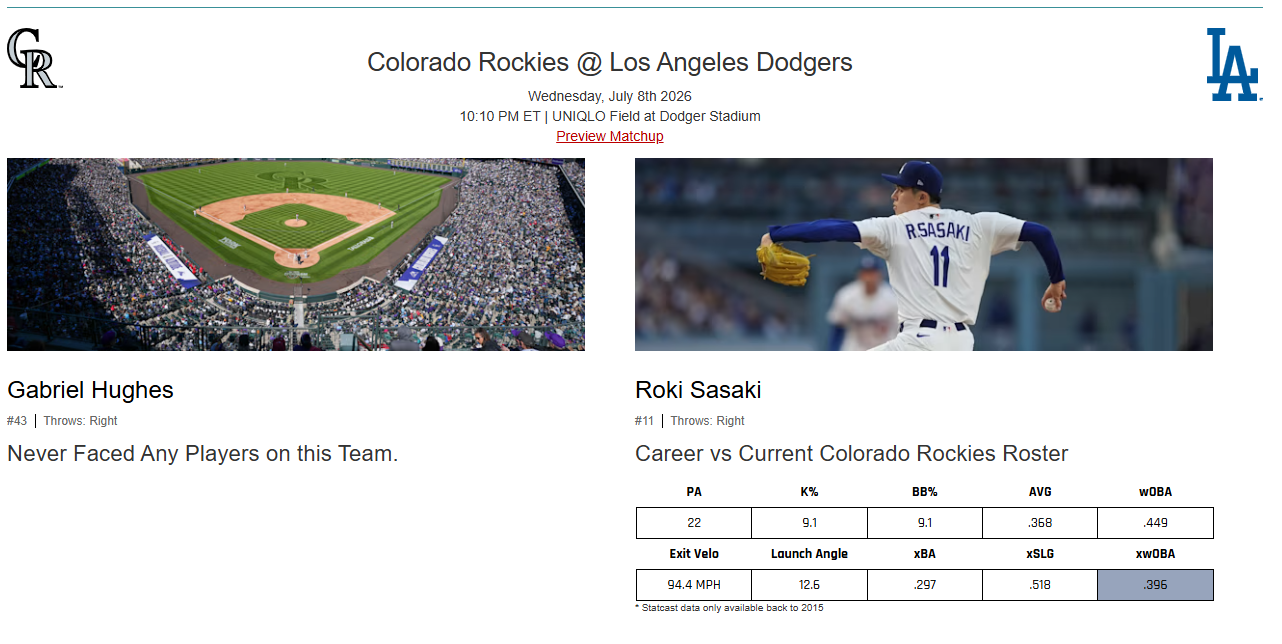Screen dimensions: 1282x644
Task: Click the AVG column header
Action: pyautogui.click(x=1040, y=492)
